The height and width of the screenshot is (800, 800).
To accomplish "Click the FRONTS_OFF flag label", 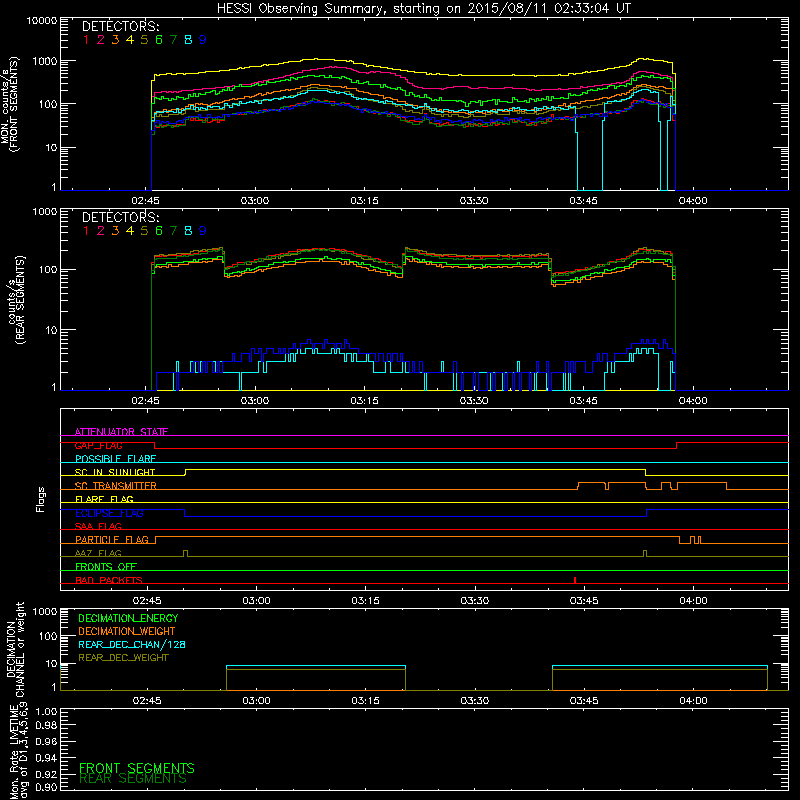I will point(106,566).
